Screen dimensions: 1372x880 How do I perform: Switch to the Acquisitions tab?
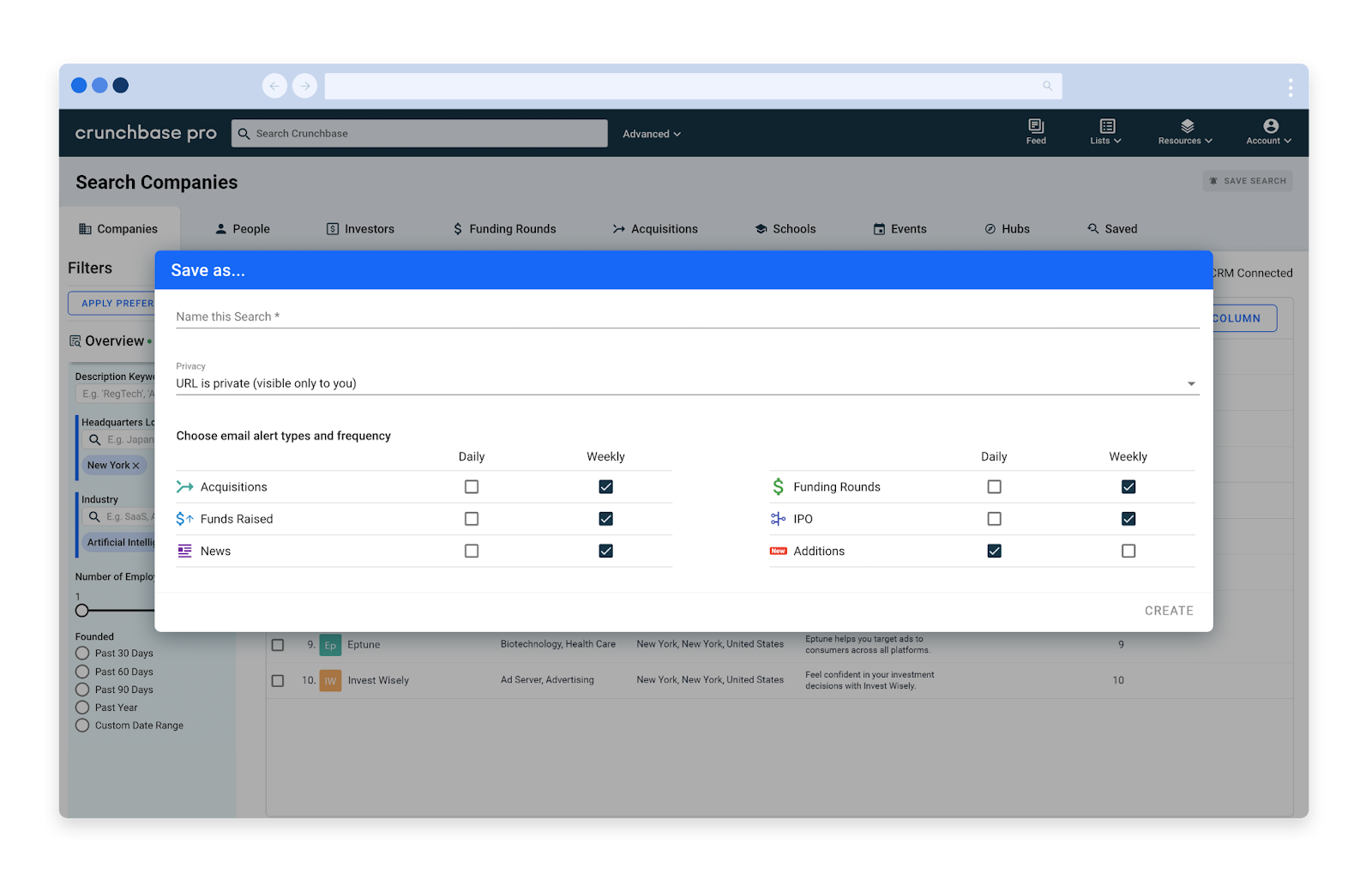coord(655,229)
